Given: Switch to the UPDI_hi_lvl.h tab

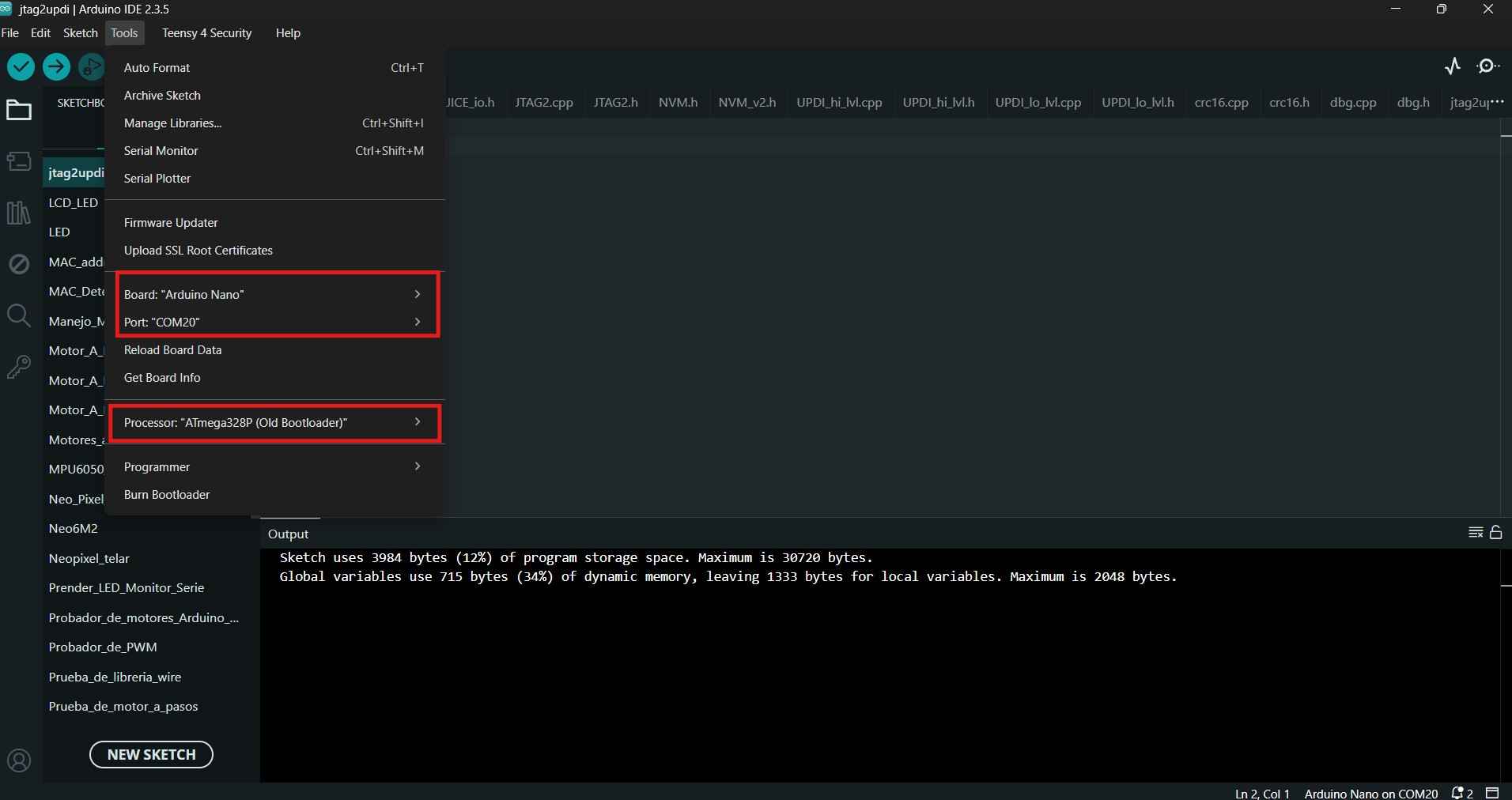Looking at the screenshot, I should 939,103.
